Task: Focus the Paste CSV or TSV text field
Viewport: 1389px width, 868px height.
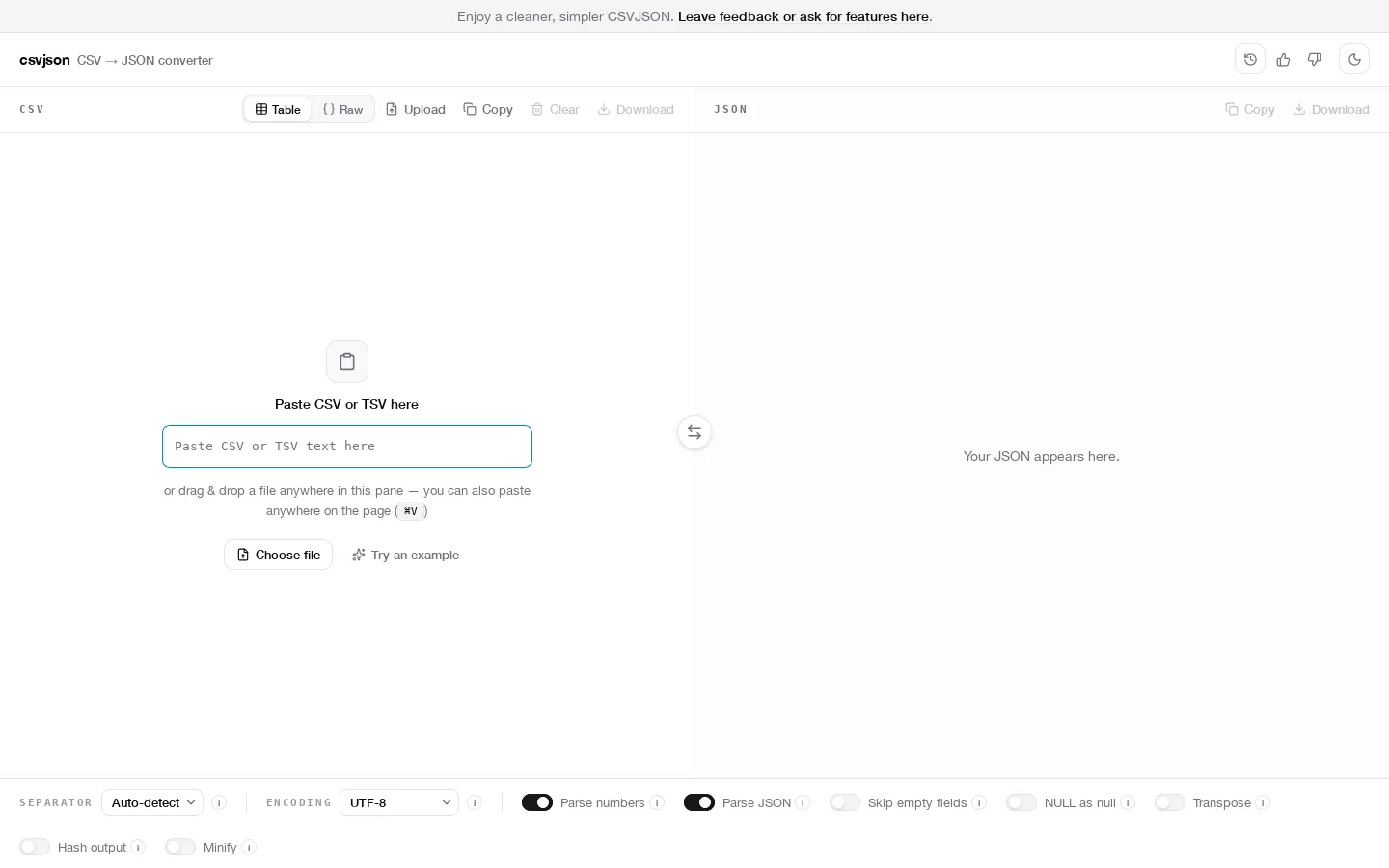Action: (x=347, y=447)
